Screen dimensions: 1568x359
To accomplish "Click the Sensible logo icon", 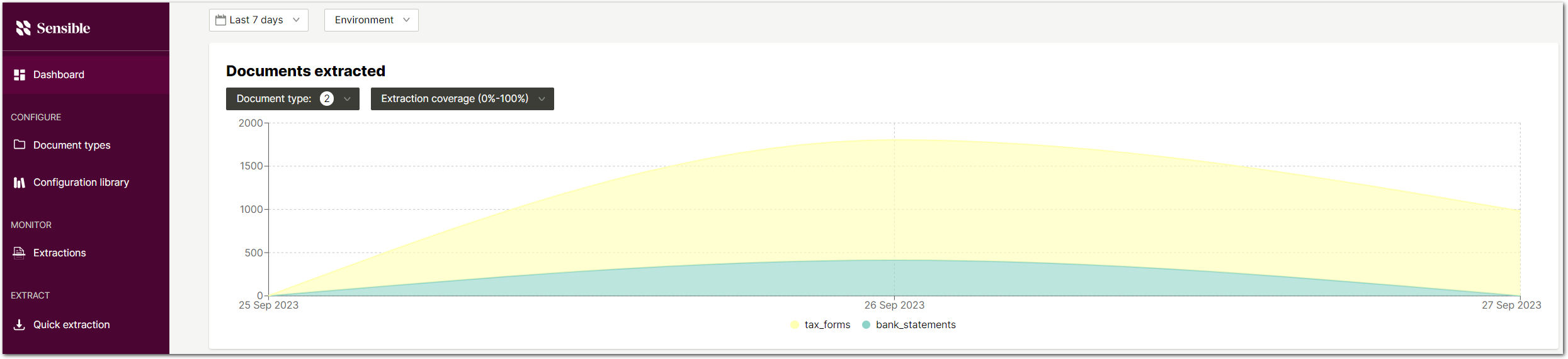I will pyautogui.click(x=23, y=28).
